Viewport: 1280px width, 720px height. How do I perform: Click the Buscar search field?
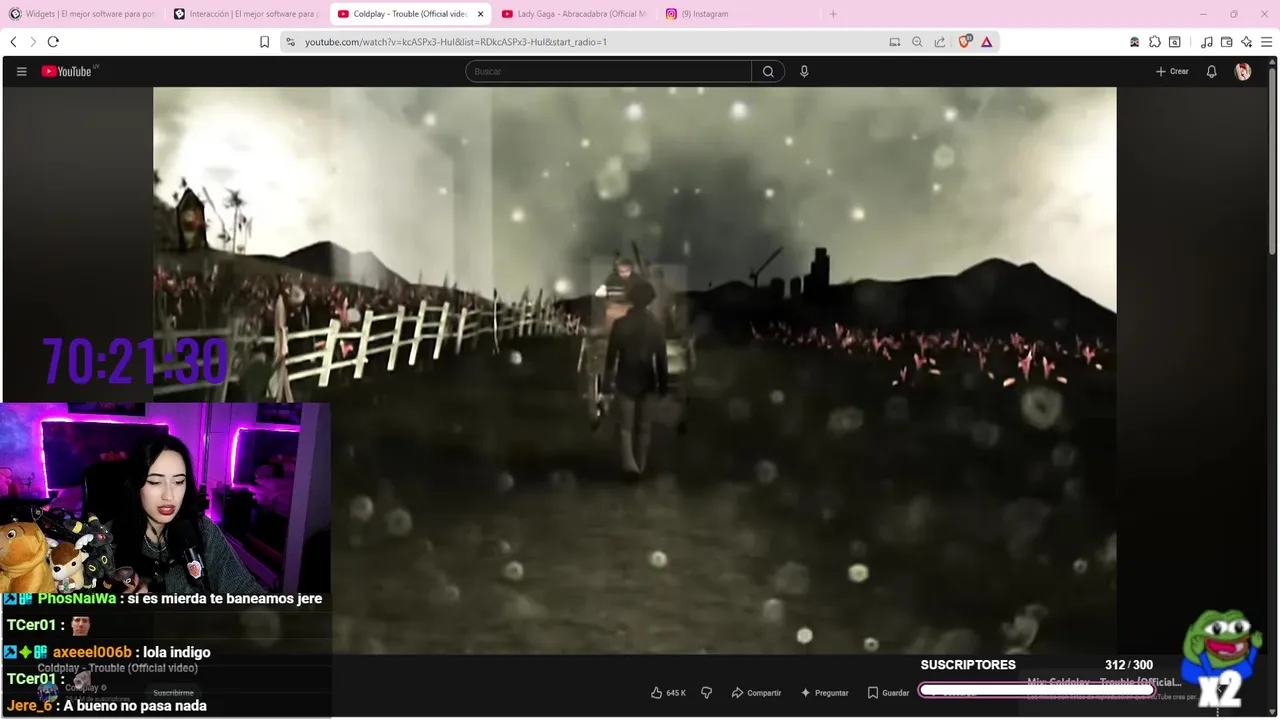tap(608, 71)
